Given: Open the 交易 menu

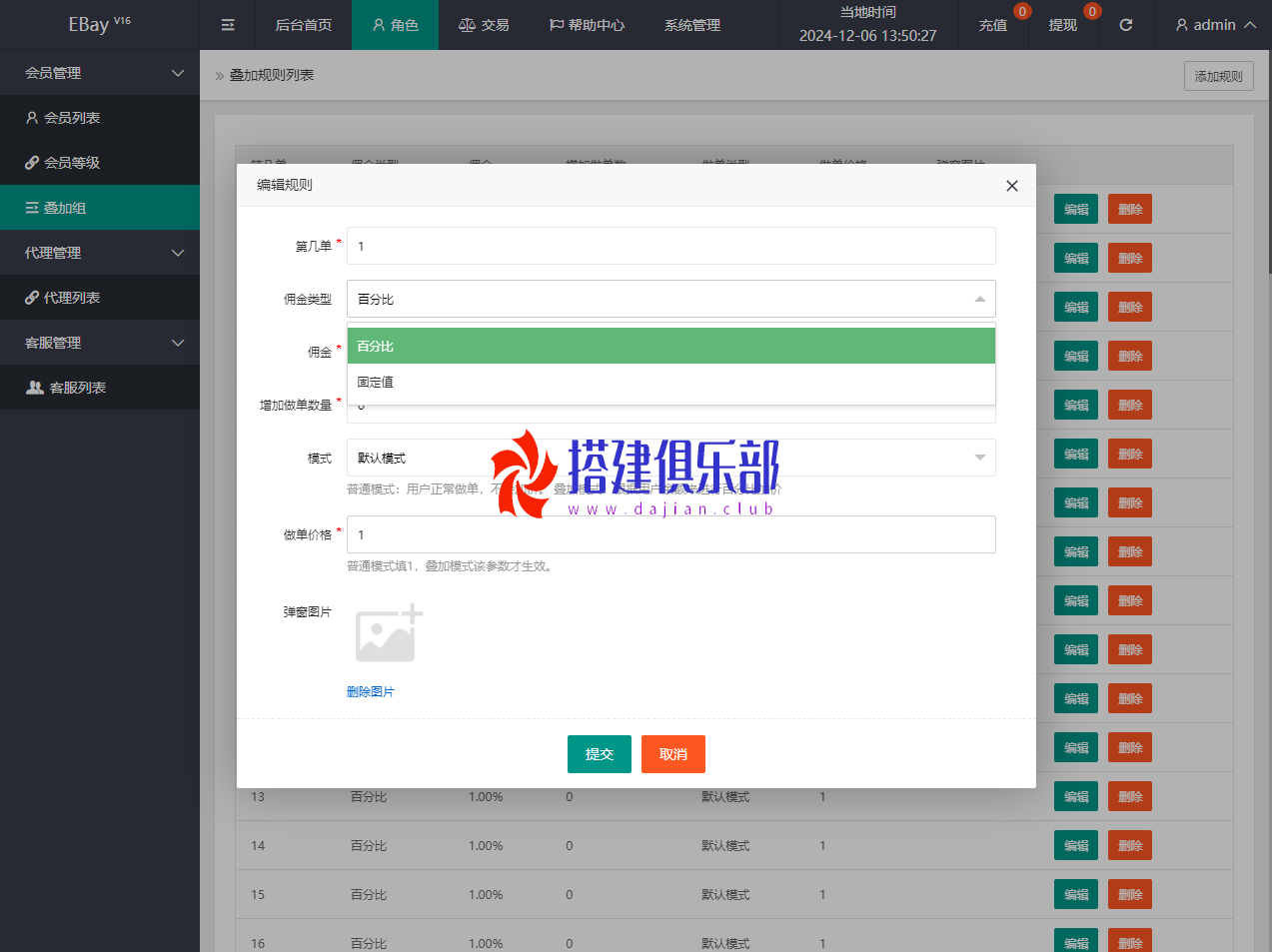Looking at the screenshot, I should 484,25.
